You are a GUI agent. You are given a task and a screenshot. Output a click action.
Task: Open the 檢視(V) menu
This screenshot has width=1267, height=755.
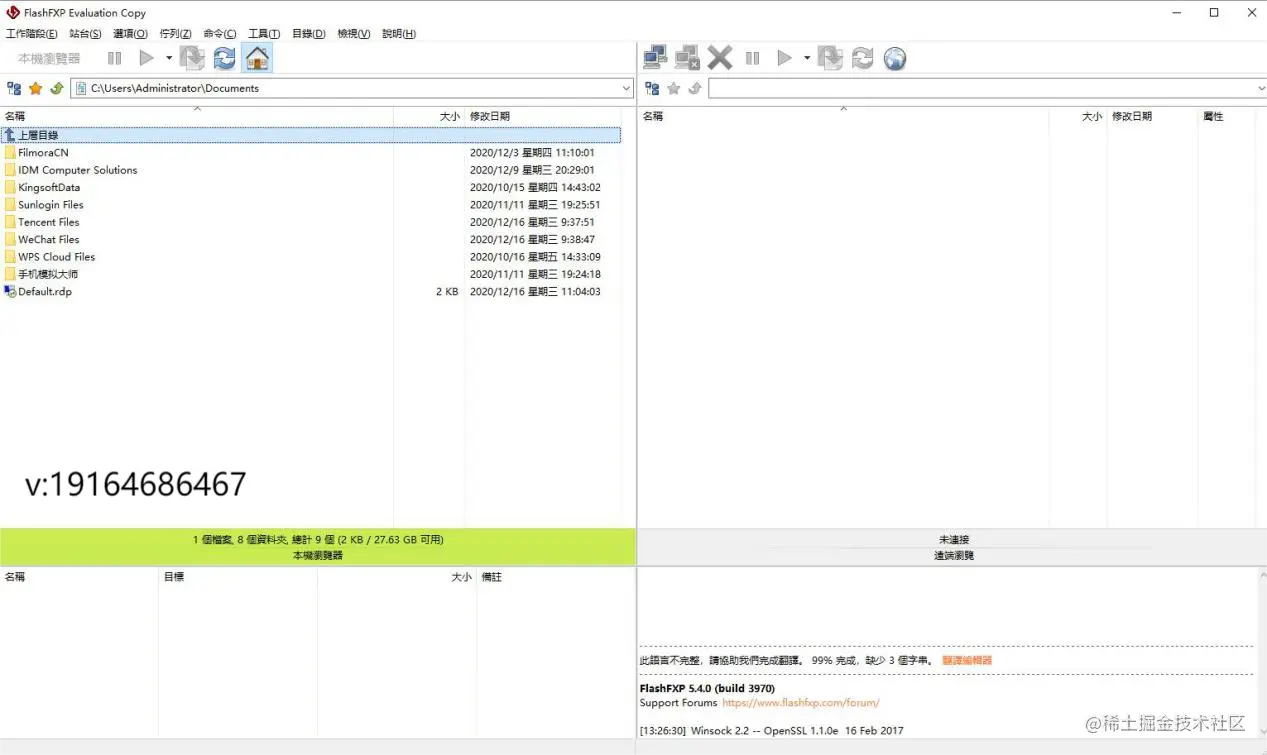pyautogui.click(x=354, y=33)
